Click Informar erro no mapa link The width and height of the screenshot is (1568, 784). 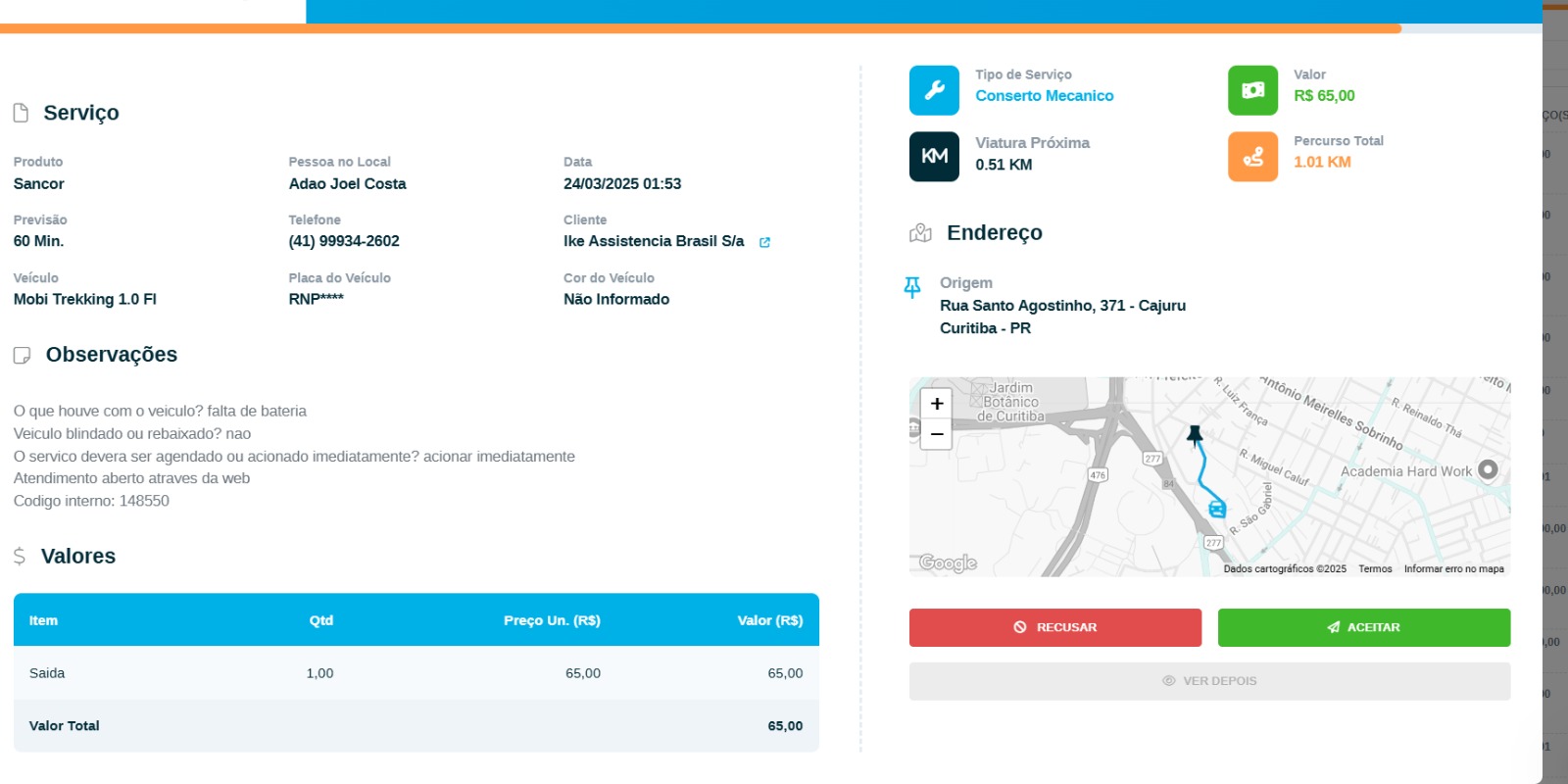click(1453, 568)
